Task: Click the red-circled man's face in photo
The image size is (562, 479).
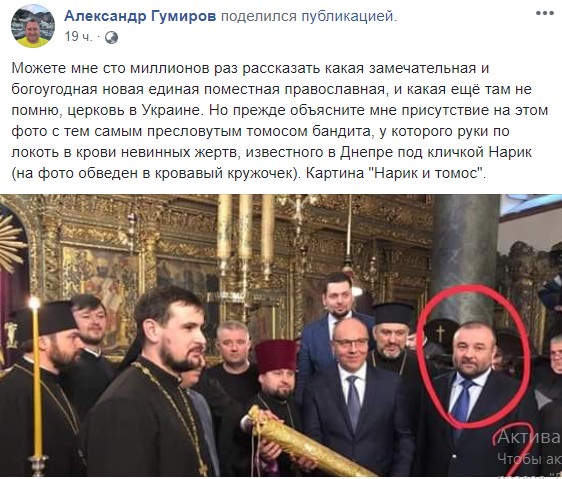Action: click(x=473, y=352)
